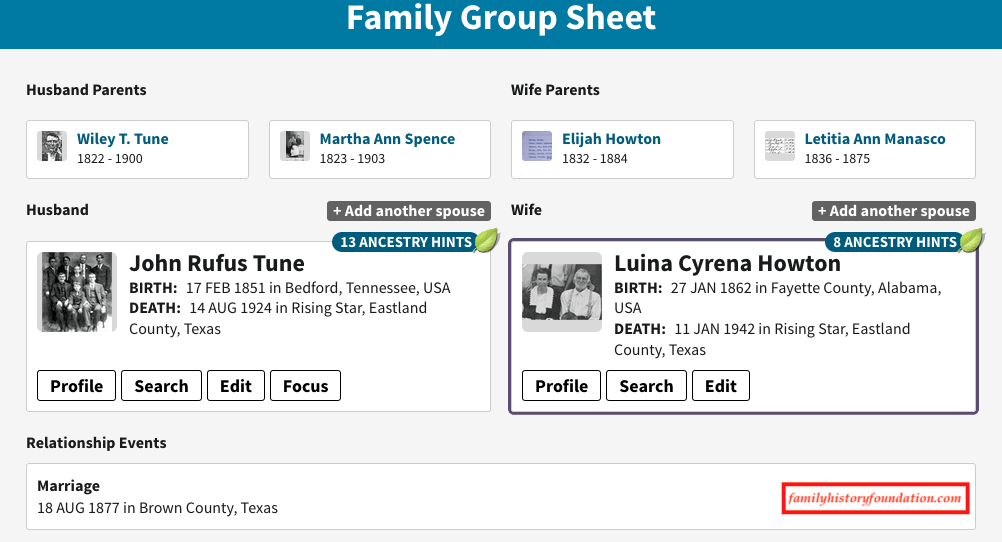Click the green leaf hint icon for John Rufus Tune

pyautogui.click(x=486, y=241)
